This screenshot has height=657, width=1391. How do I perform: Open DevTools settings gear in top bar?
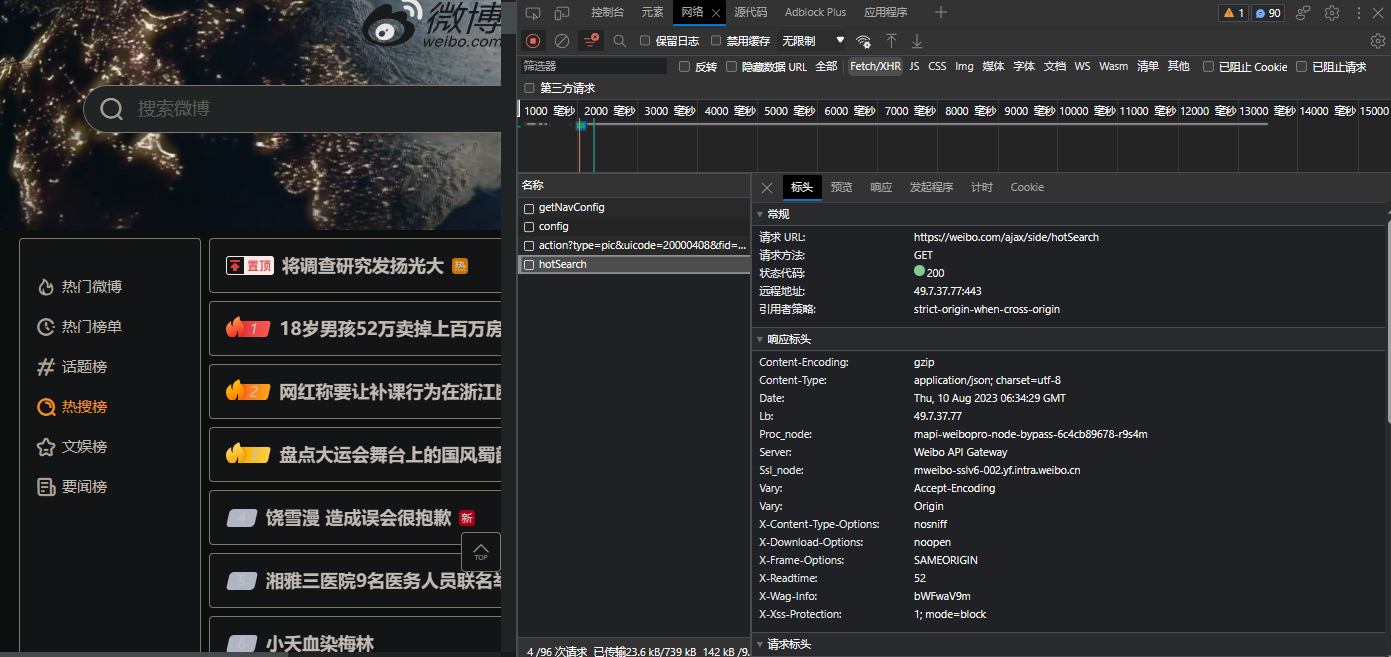pyautogui.click(x=1332, y=13)
